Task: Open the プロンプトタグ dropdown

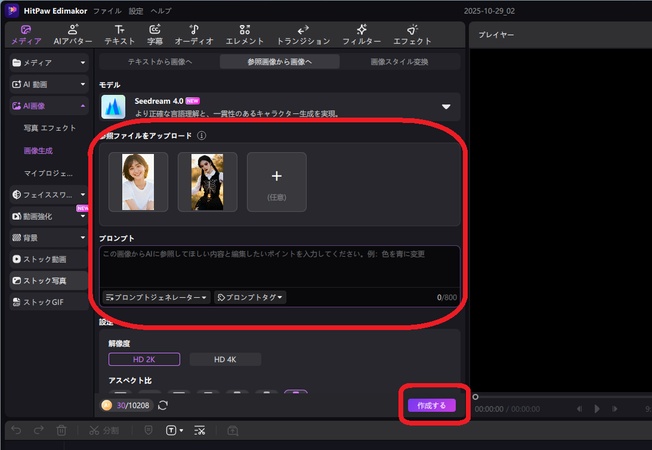Action: [x=250, y=297]
